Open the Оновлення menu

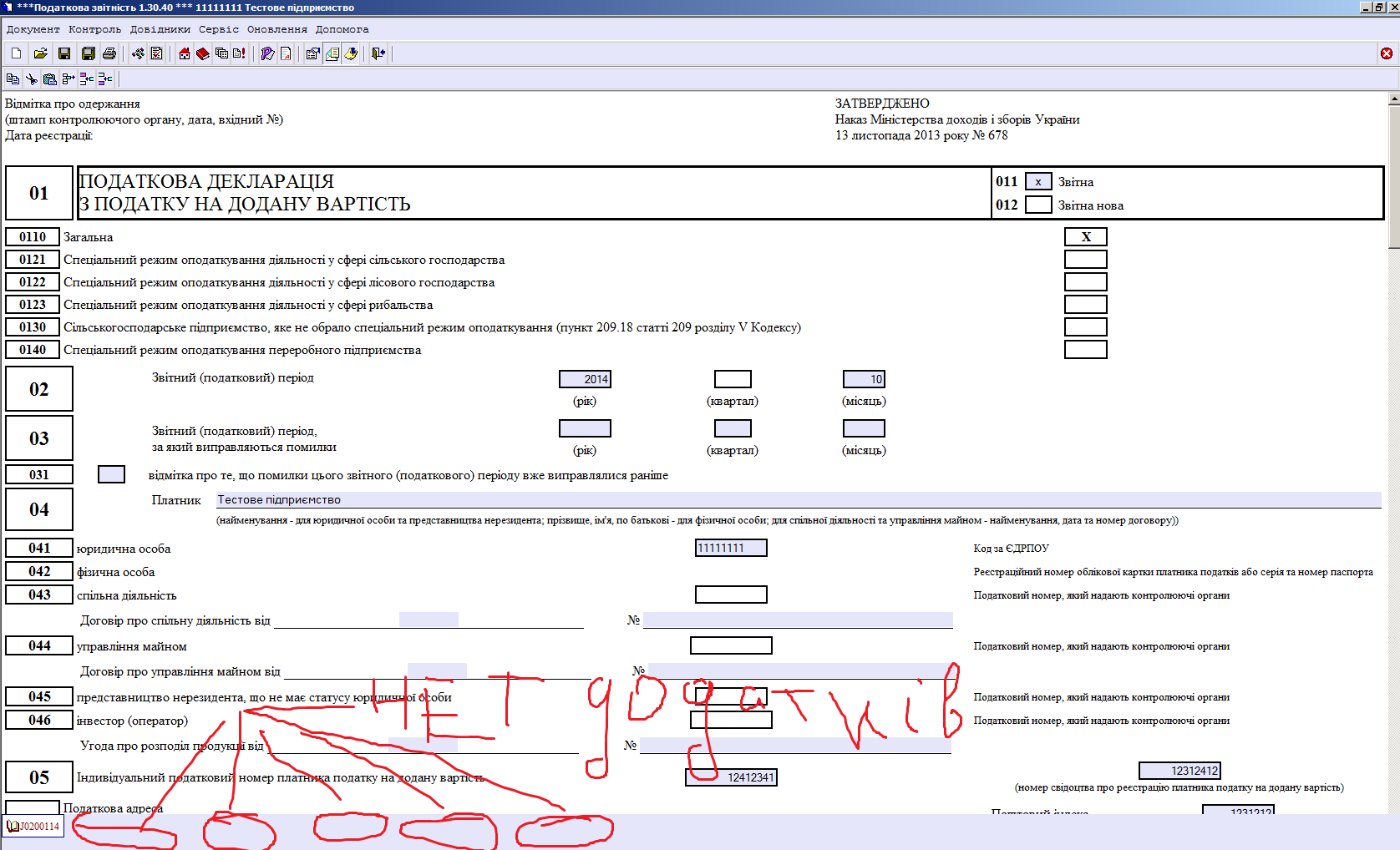276,29
